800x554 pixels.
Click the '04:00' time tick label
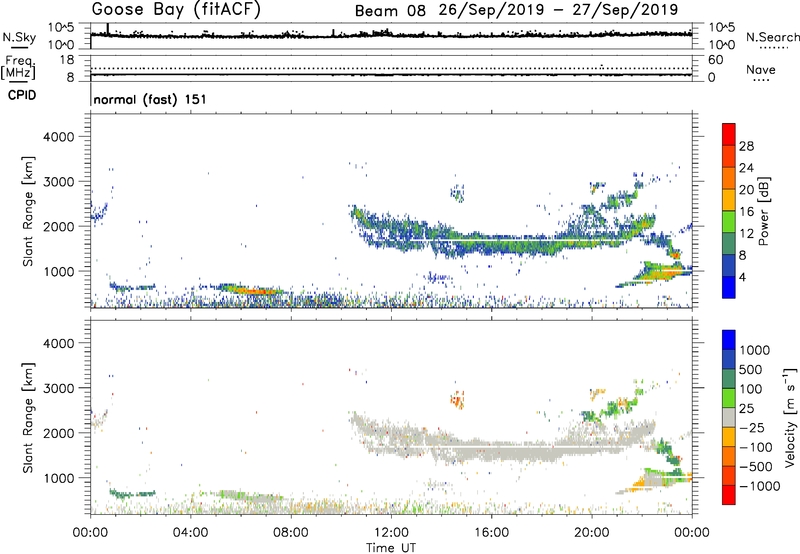click(x=190, y=533)
